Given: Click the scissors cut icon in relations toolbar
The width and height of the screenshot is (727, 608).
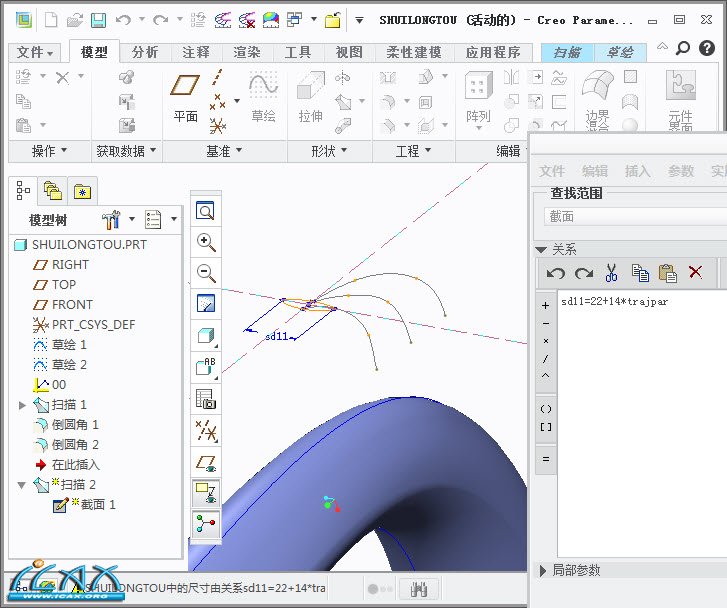Looking at the screenshot, I should point(612,272).
